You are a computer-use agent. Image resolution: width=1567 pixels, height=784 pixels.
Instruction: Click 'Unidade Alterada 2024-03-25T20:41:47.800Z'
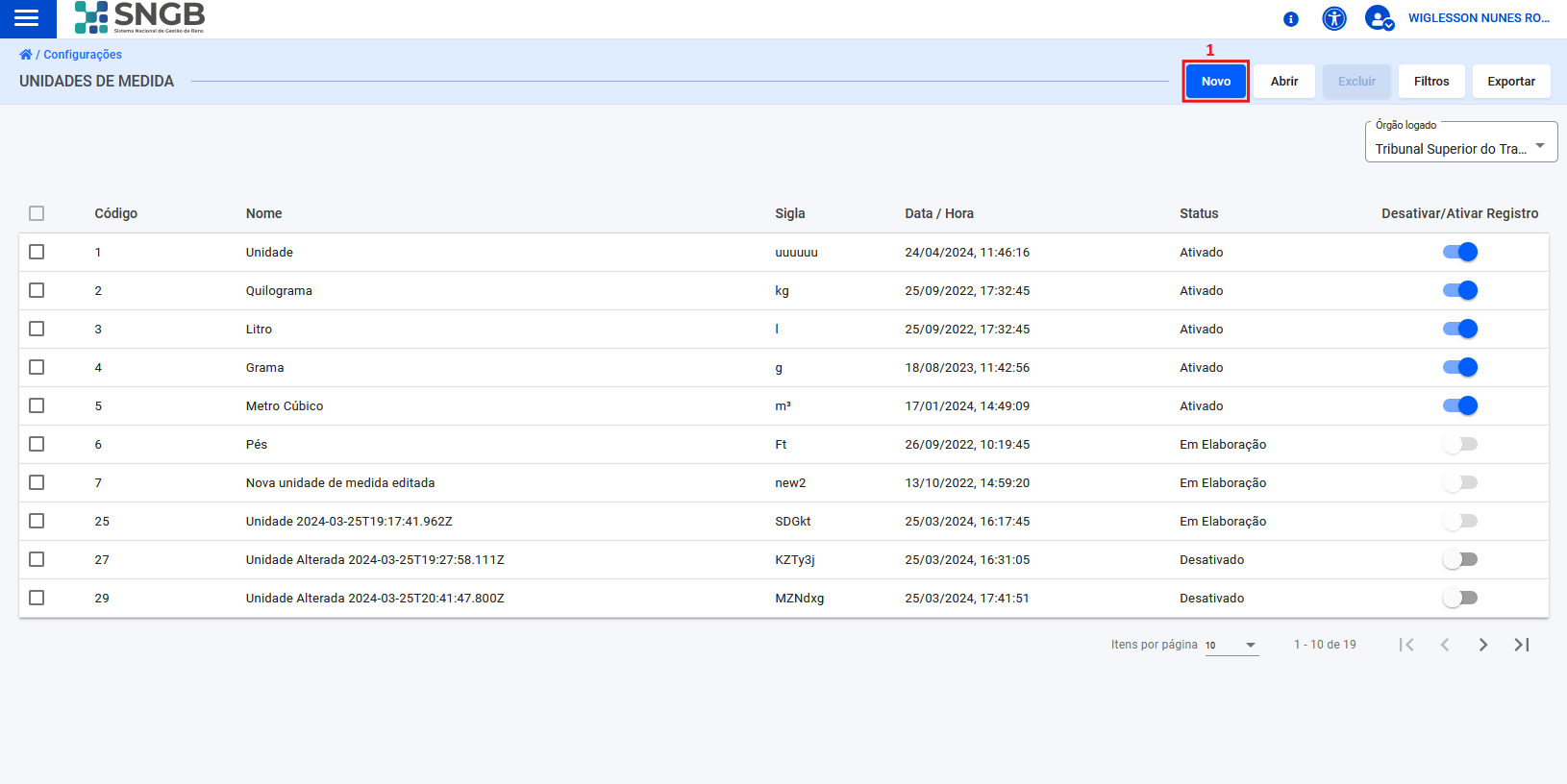375,599
